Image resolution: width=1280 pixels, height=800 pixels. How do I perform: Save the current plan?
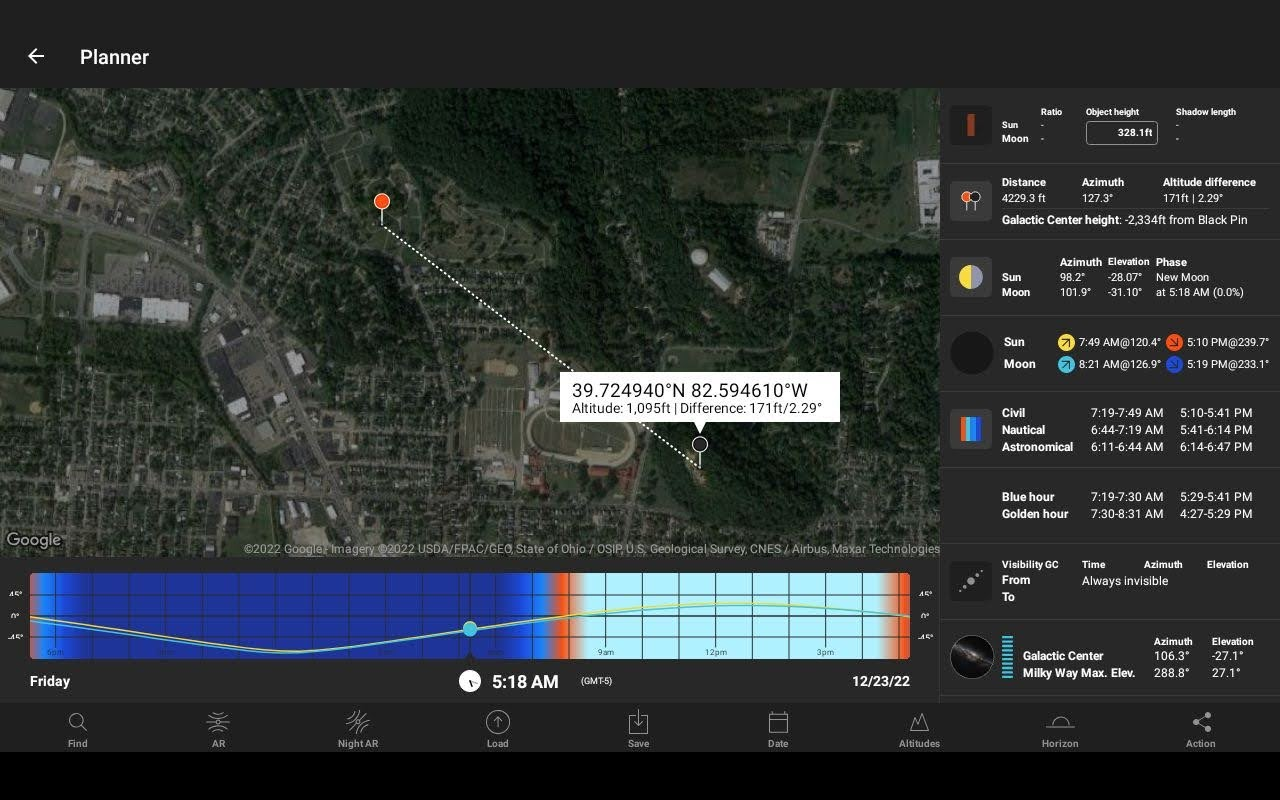638,729
